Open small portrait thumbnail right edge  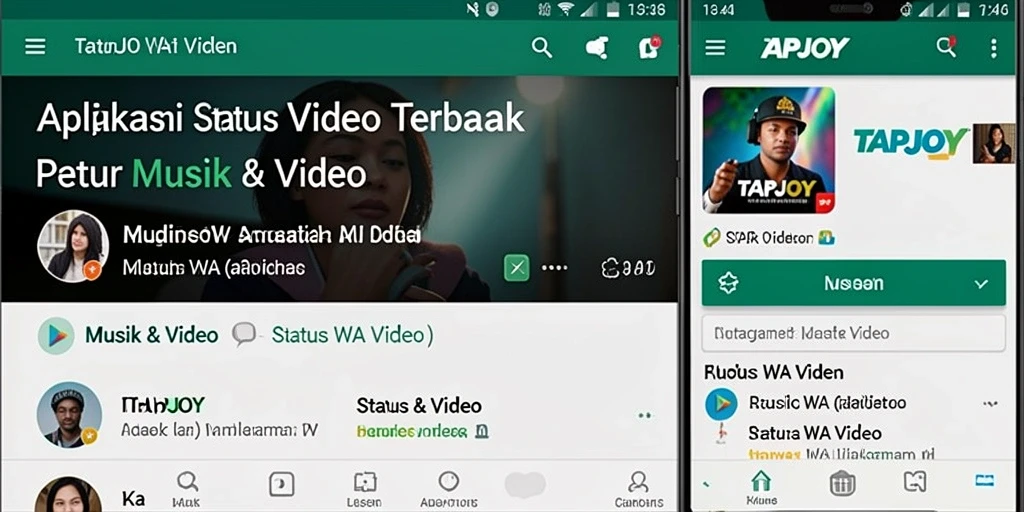(993, 143)
